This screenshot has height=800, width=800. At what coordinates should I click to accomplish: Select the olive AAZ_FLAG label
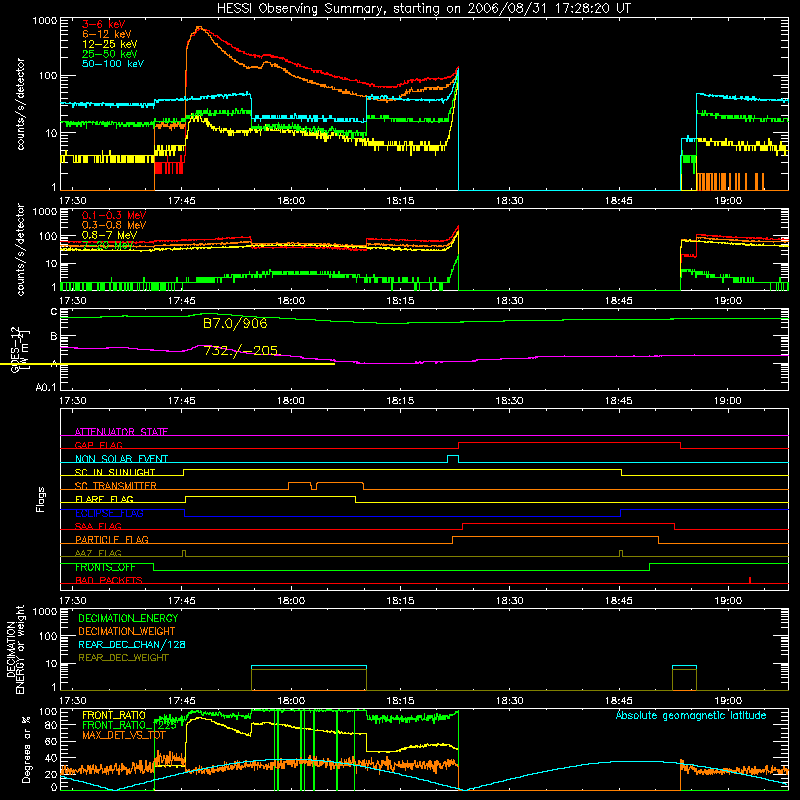click(x=98, y=553)
